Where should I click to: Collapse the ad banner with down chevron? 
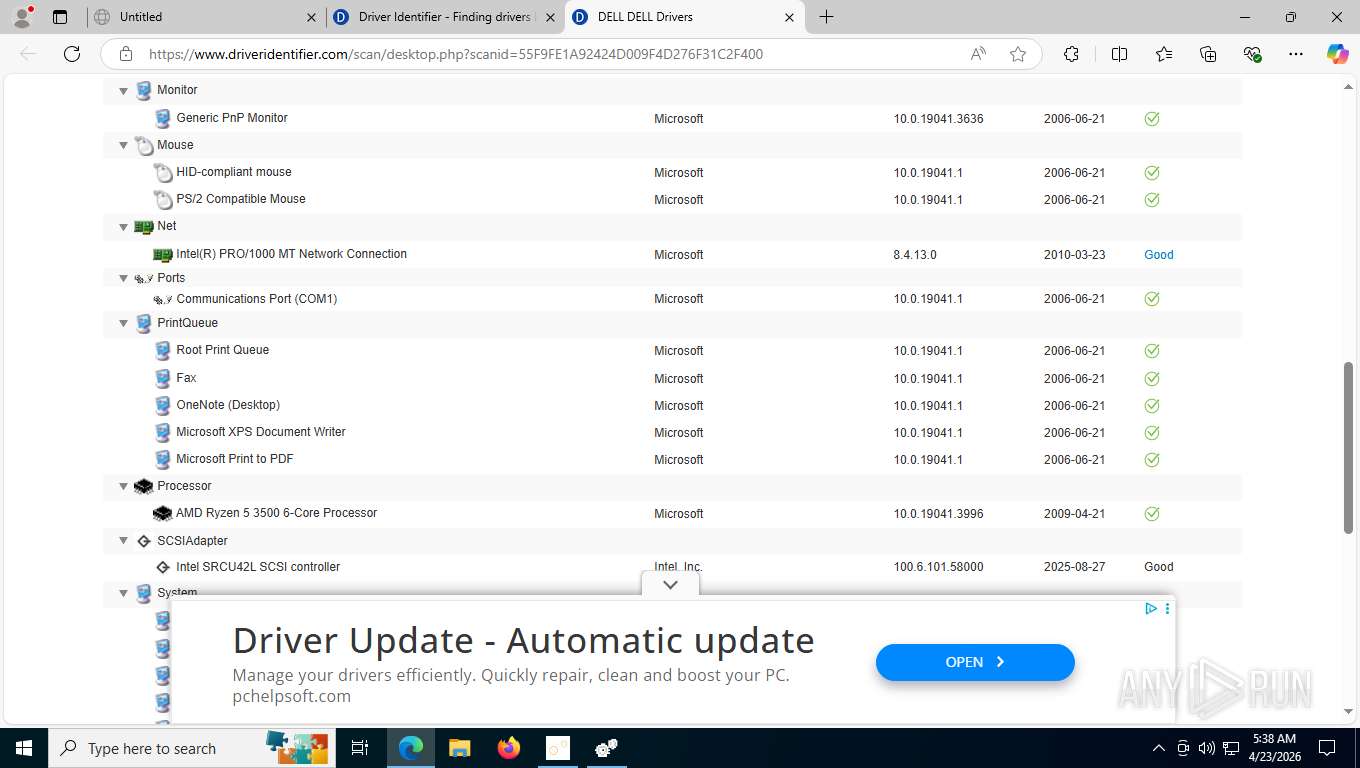pos(670,585)
